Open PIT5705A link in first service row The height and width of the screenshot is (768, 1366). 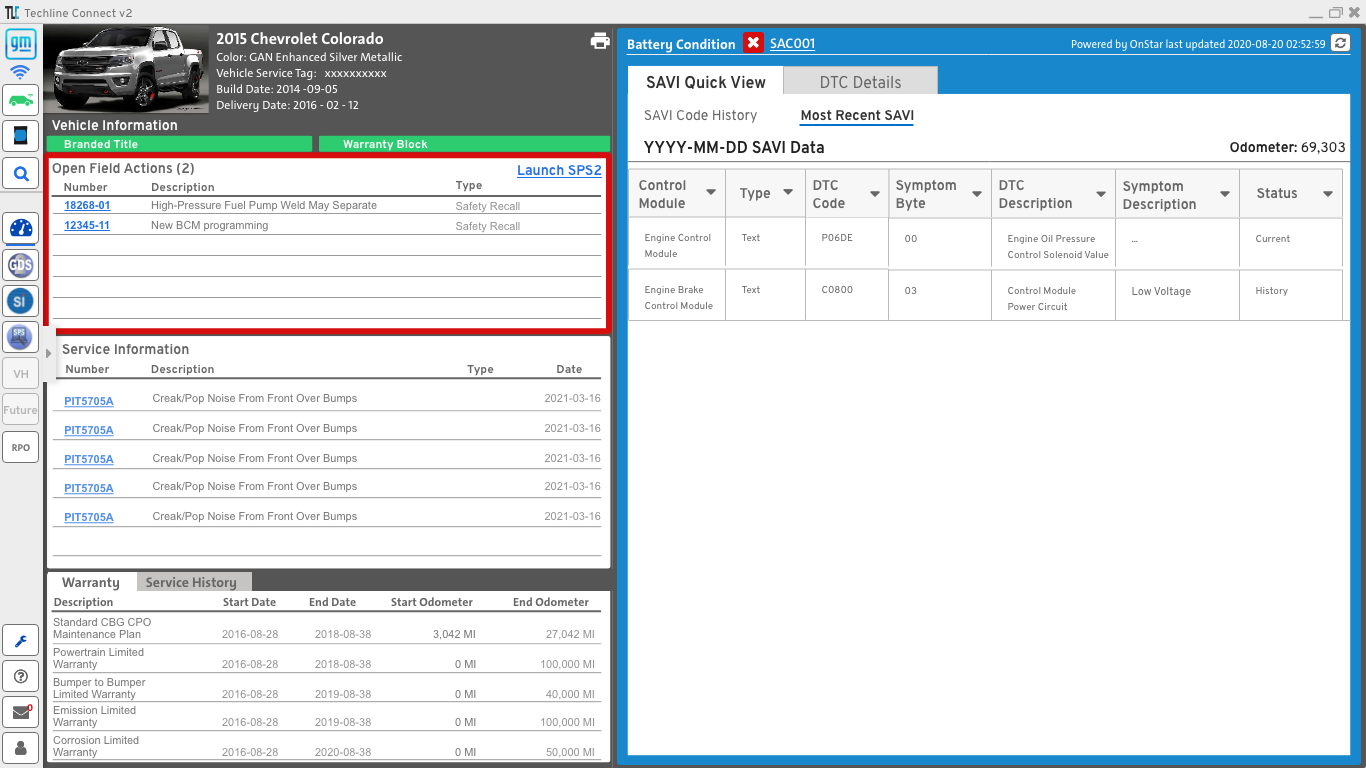pos(89,401)
